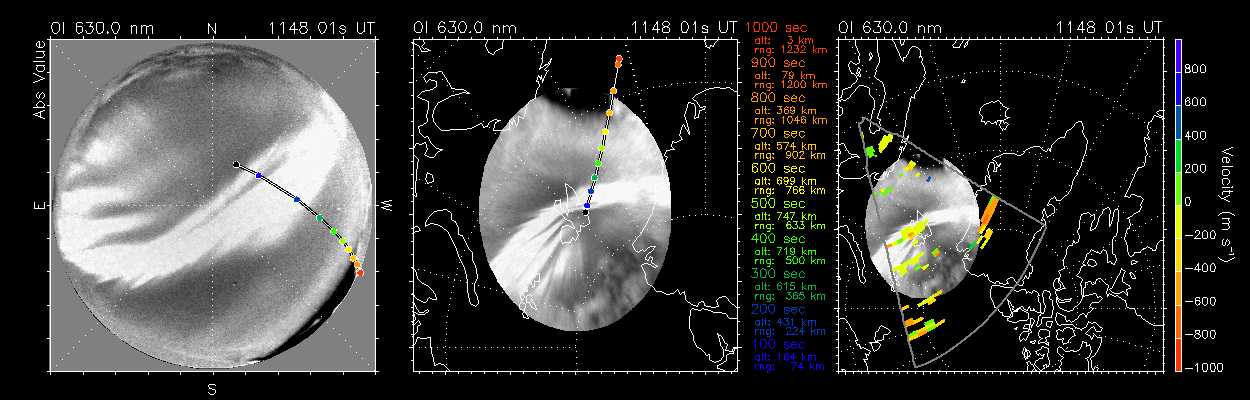Click the W compass label on all-sky image
This screenshot has height=400, width=1250.
pyautogui.click(x=385, y=206)
